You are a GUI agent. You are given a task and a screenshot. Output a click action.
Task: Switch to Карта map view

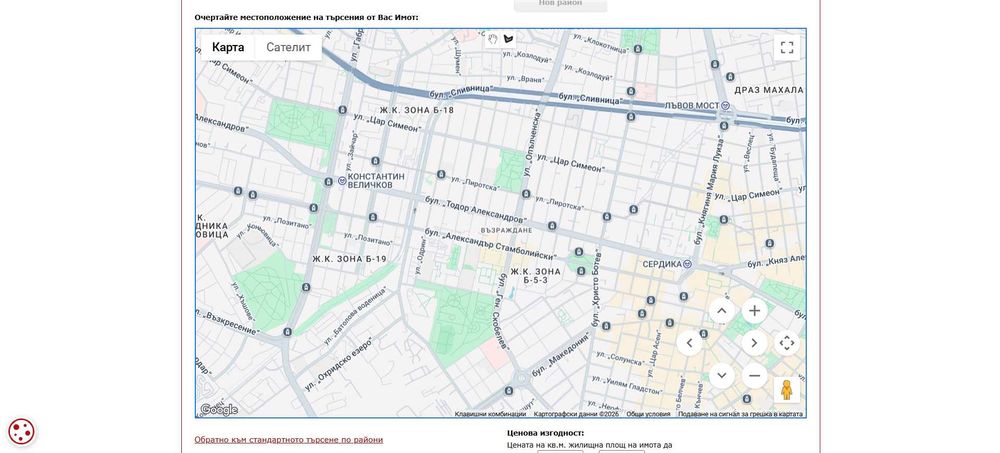point(228,47)
